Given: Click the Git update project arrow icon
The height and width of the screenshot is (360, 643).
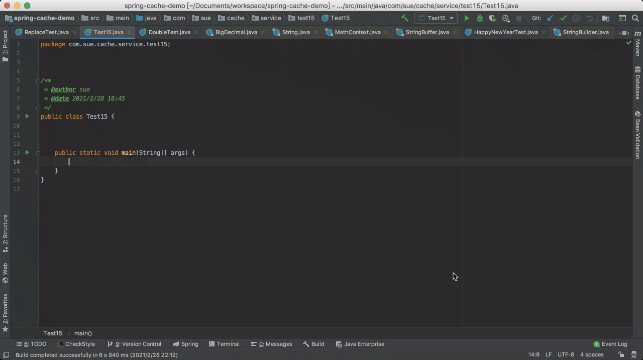Looking at the screenshot, I should tap(550, 18).
